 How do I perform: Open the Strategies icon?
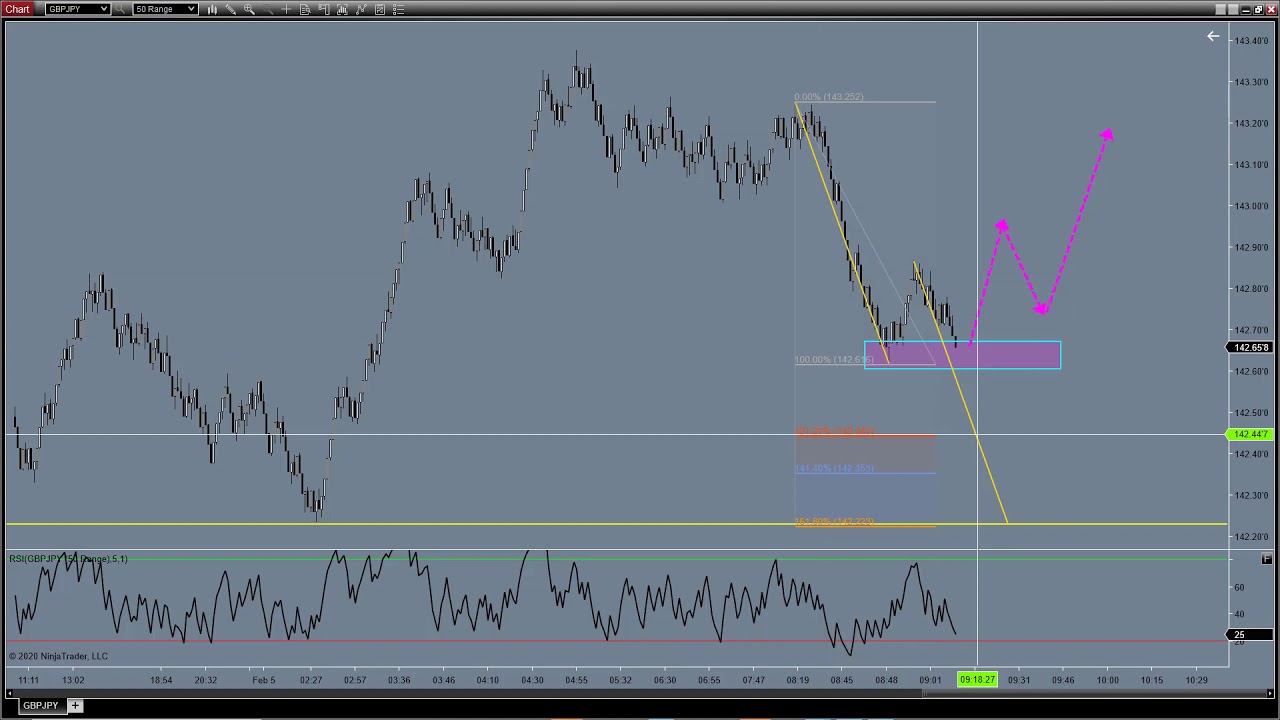361,9
